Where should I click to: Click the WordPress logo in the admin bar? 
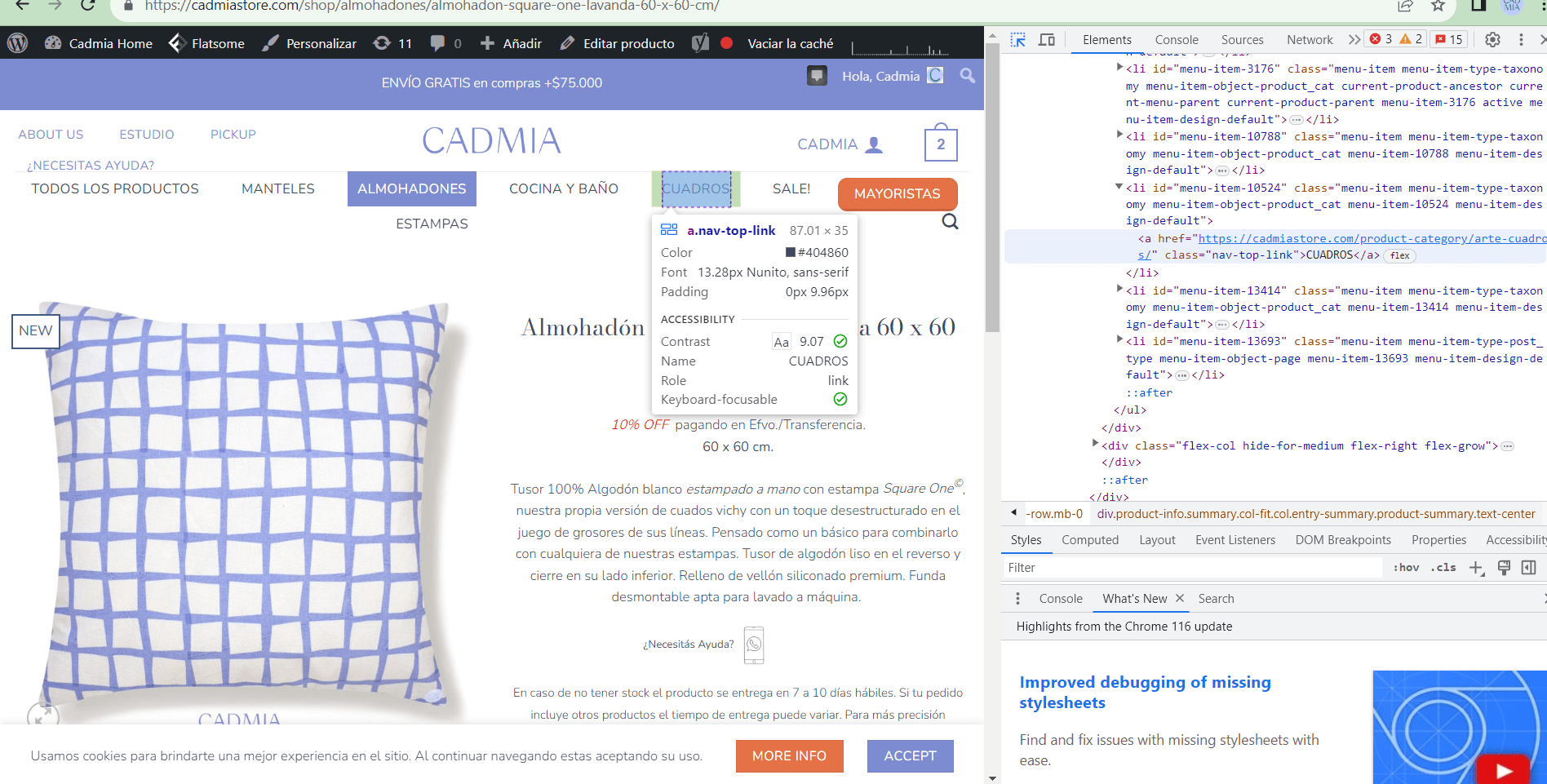(17, 43)
